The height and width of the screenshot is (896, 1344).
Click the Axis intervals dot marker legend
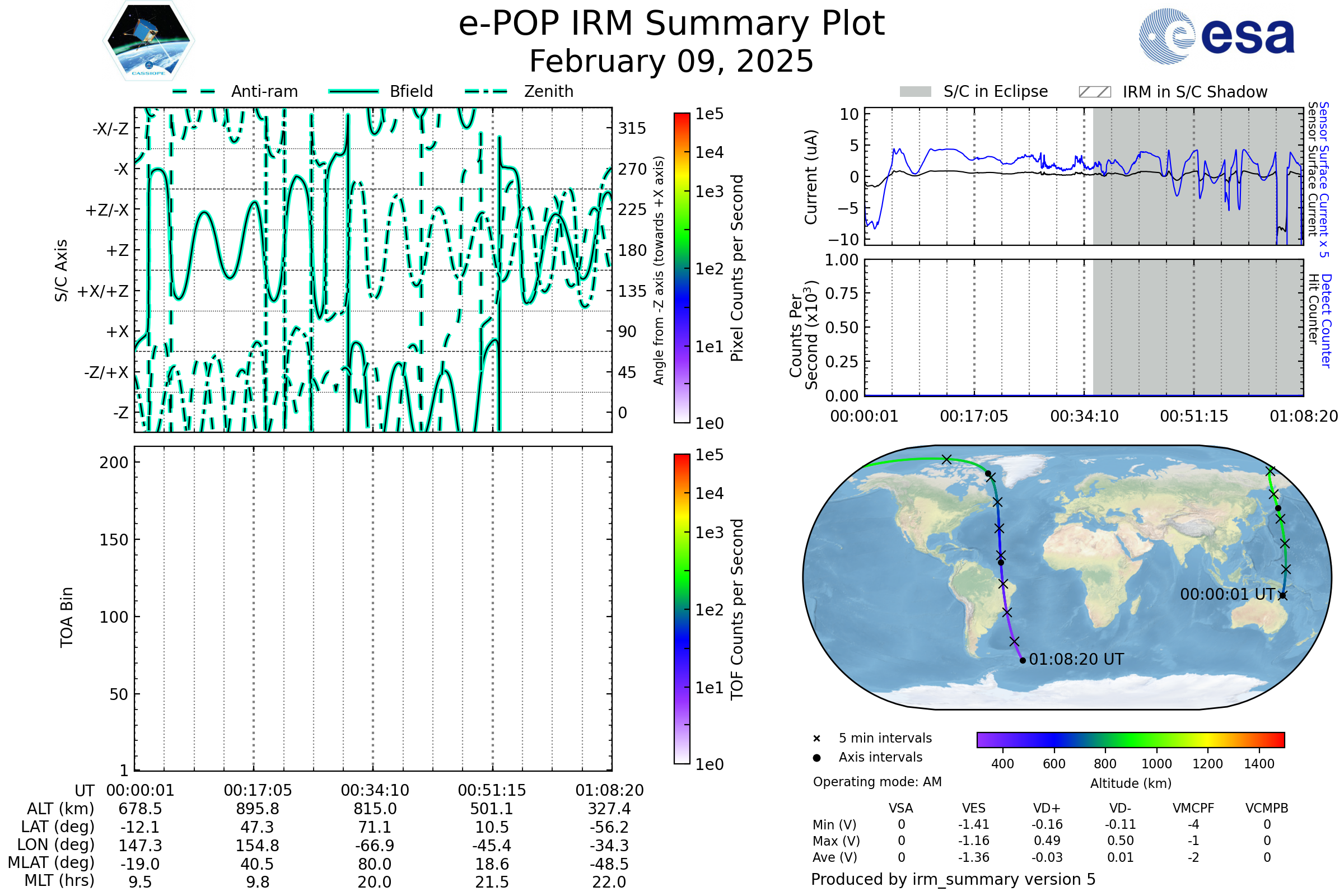coord(816,758)
